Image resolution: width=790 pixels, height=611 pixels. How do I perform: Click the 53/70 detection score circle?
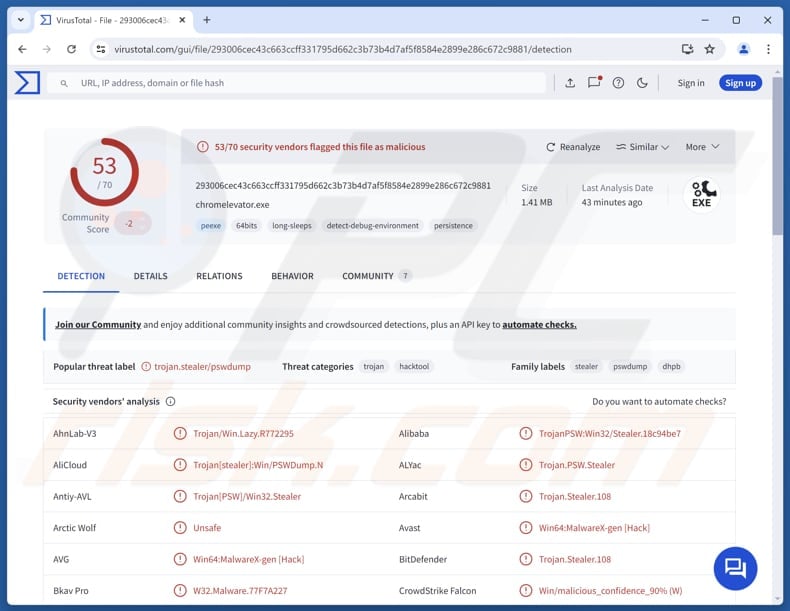(104, 172)
